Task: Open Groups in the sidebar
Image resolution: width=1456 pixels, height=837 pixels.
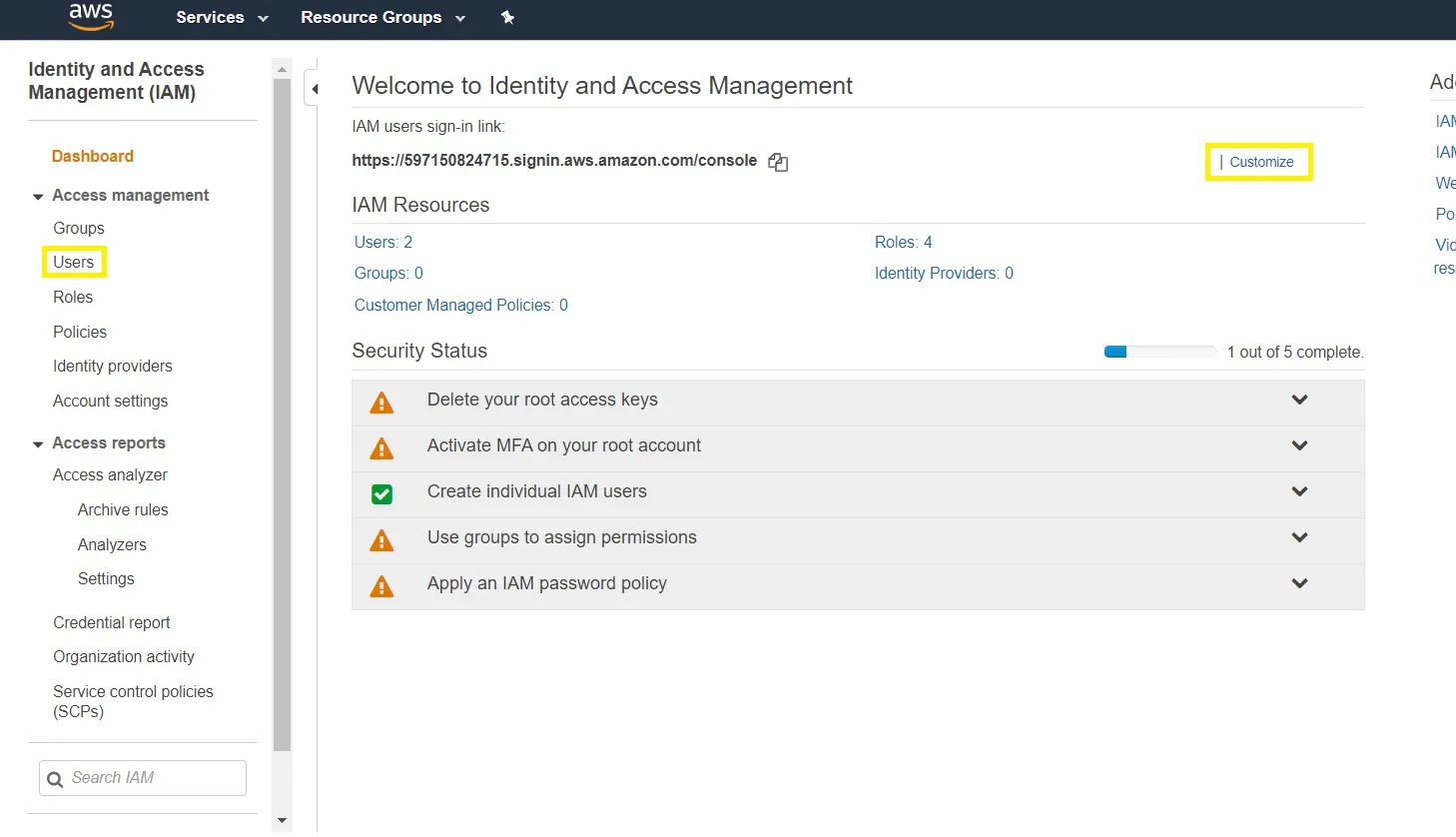Action: click(79, 228)
